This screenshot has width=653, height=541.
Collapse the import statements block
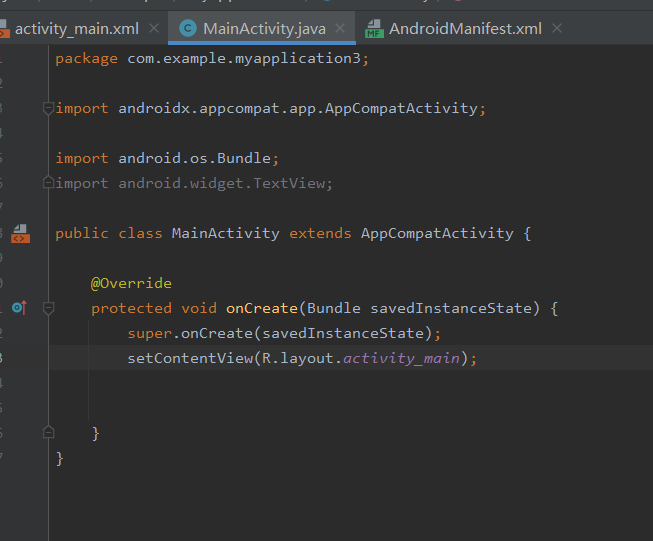click(48, 108)
